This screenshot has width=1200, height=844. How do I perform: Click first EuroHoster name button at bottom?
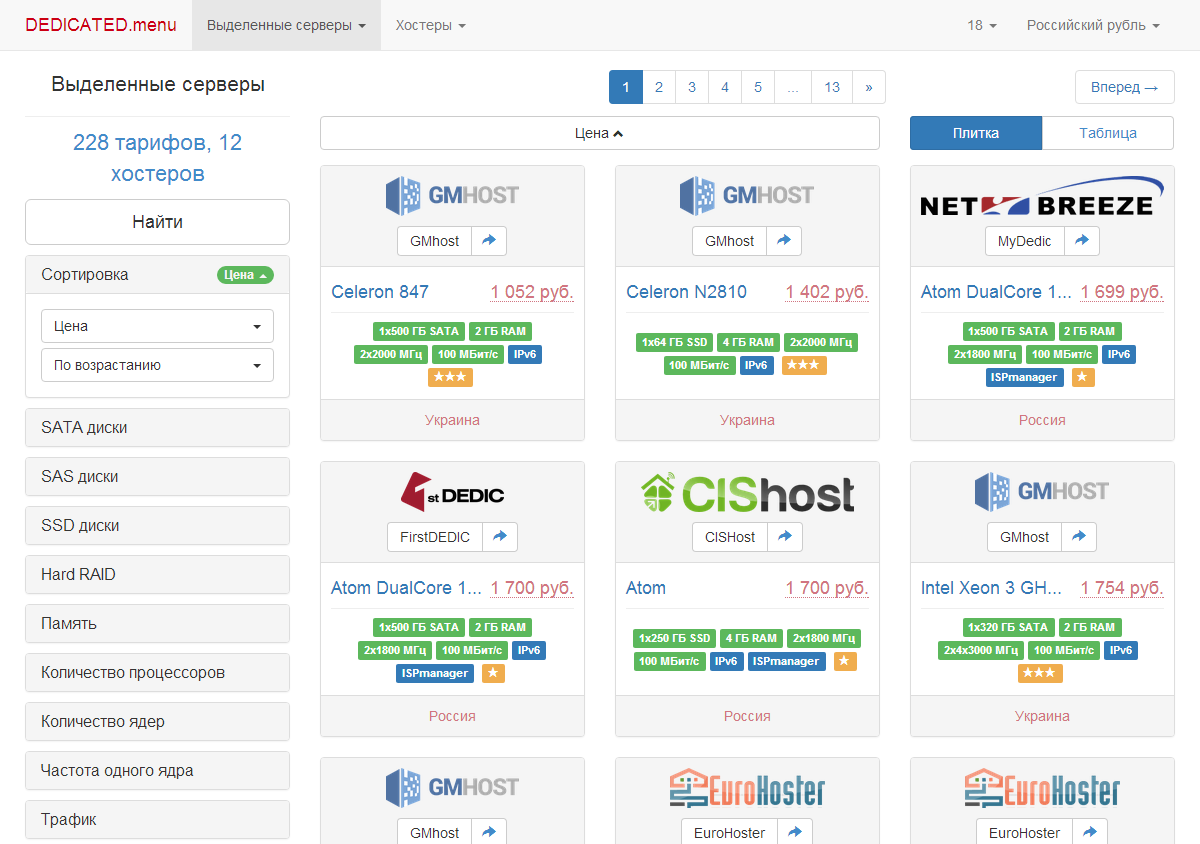pyautogui.click(x=730, y=832)
